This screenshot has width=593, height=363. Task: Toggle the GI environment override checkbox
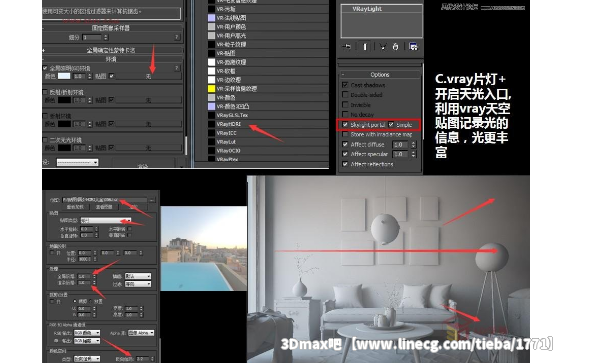click(45, 68)
